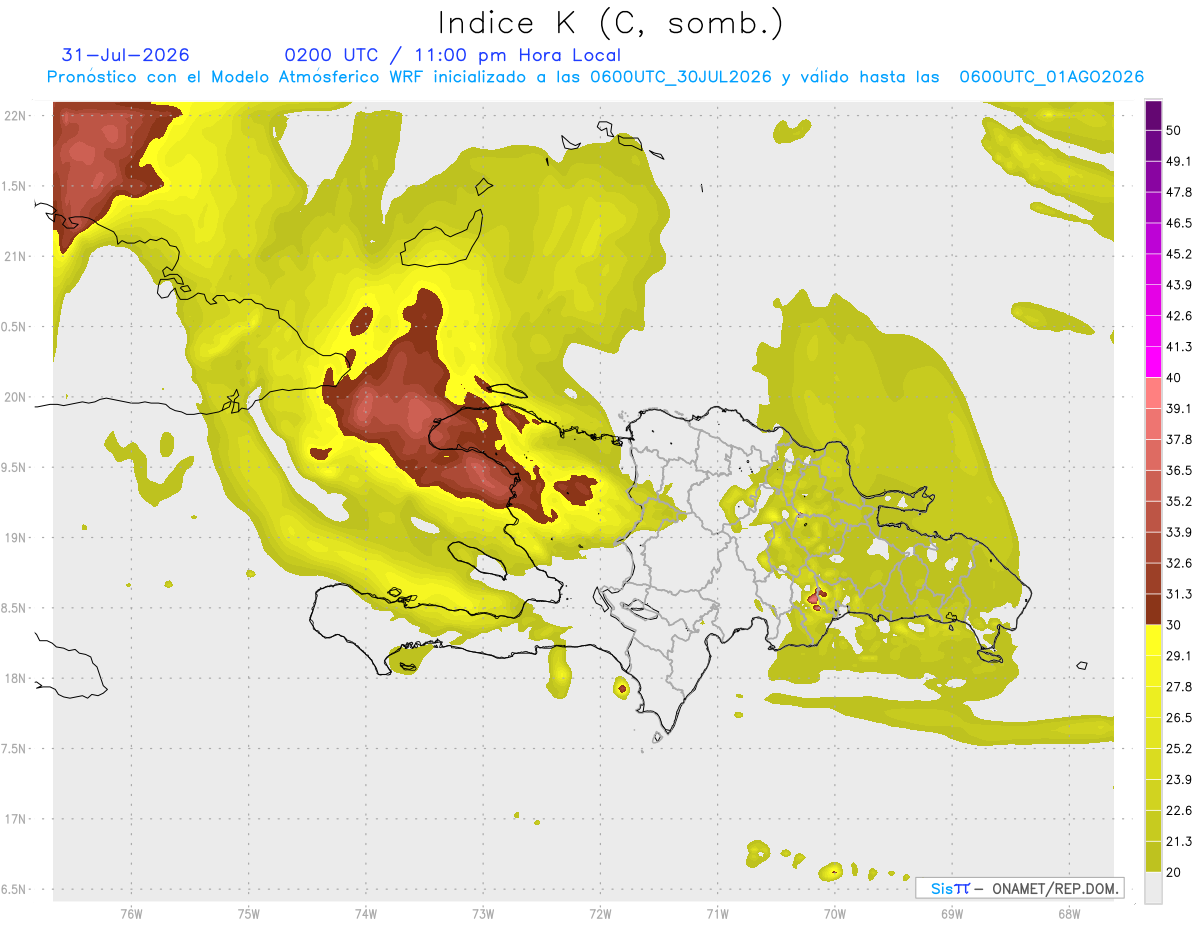1200x927 pixels.
Task: Pick the light gray colorbar band below 20
Action: [x=1154, y=888]
